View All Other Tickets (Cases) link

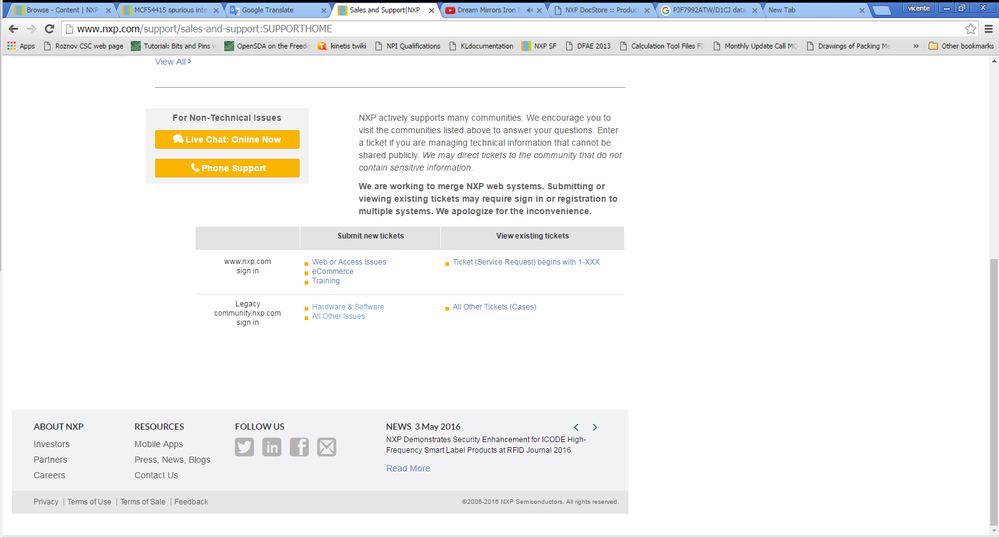click(494, 307)
